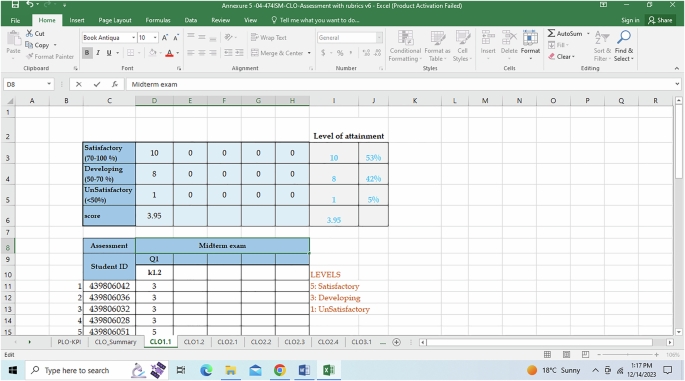The image size is (685, 381).
Task: Click the Orientation text-angle icon
Action: [x=228, y=38]
